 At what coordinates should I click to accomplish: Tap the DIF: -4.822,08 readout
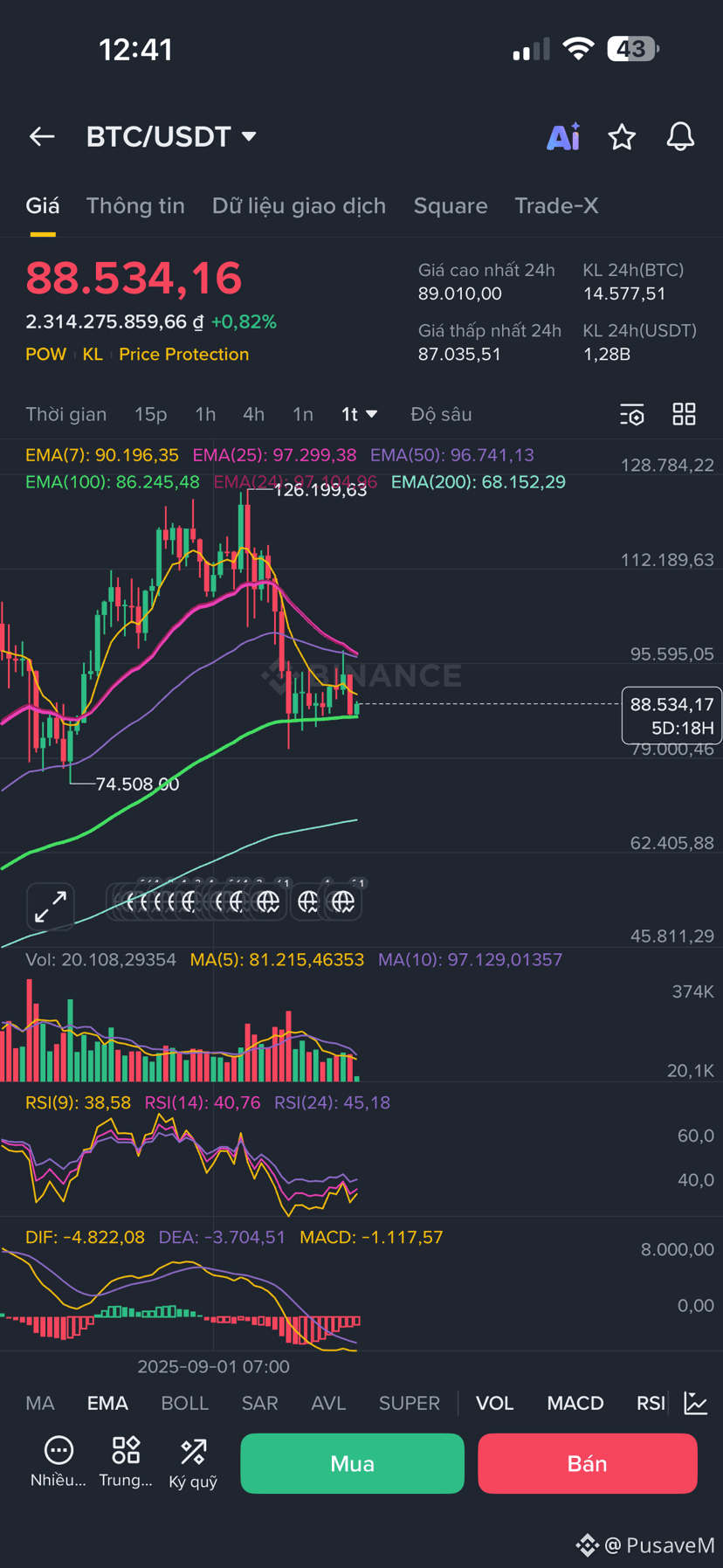pos(85,1237)
